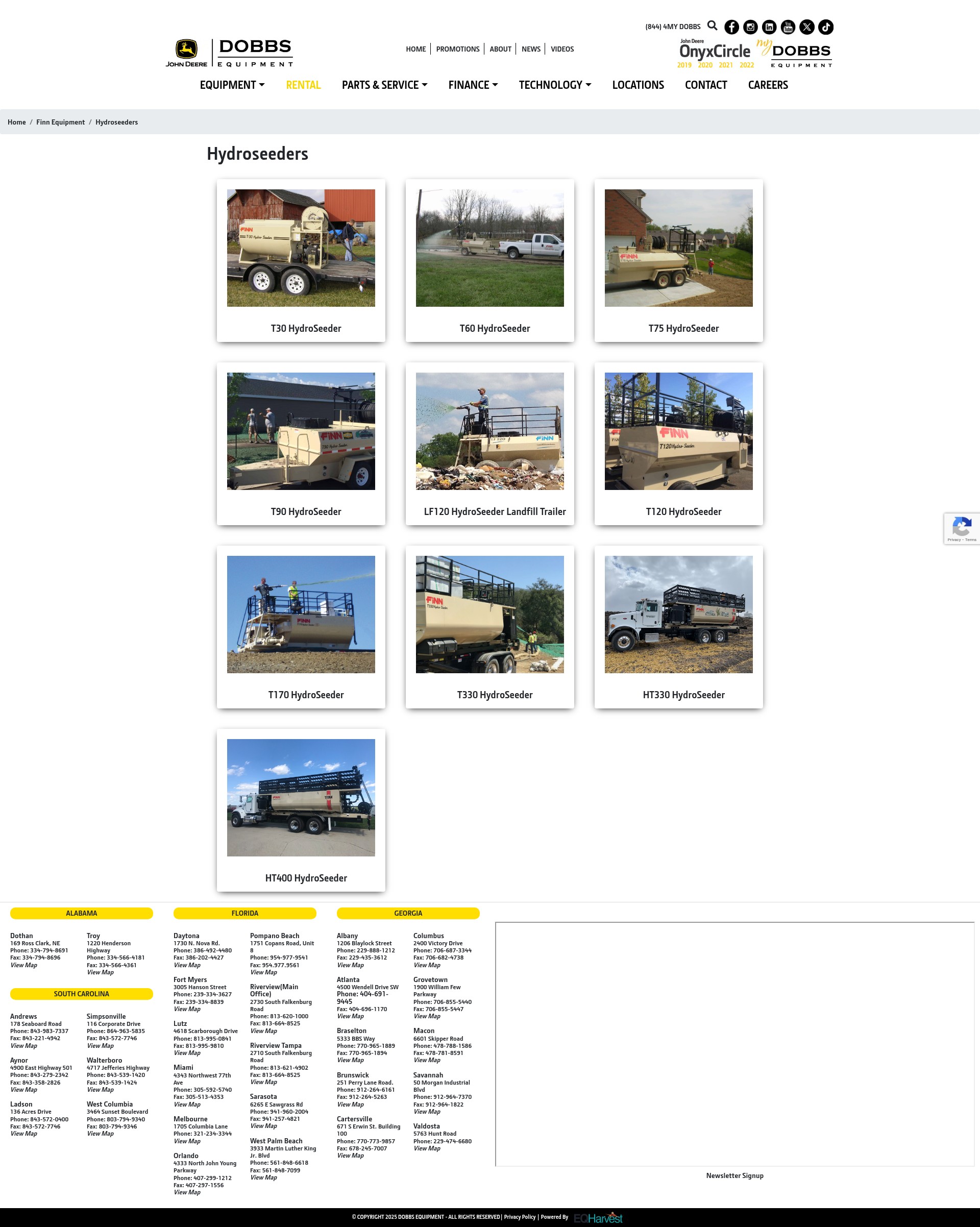Open the T75 HydroSeeder photo
Viewport: 980px width, 1227px height.
pos(679,248)
